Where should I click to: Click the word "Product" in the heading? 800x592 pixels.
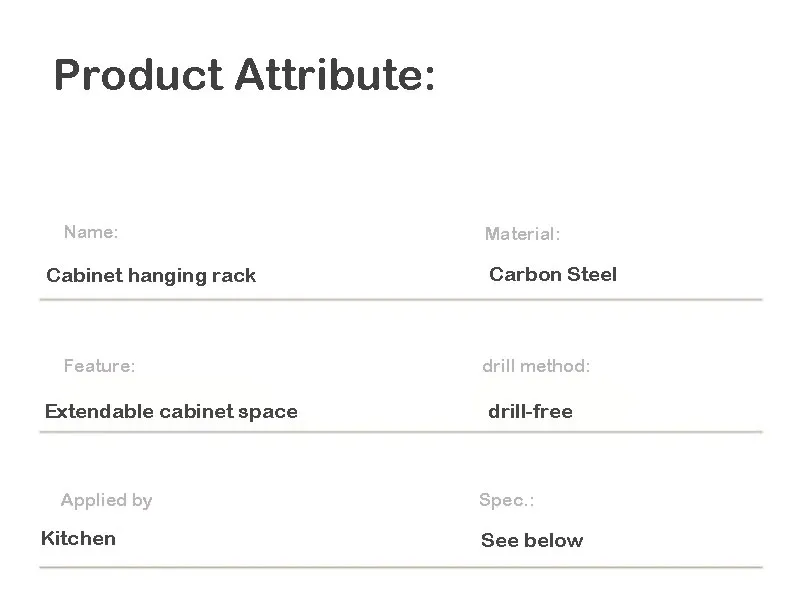(x=138, y=75)
